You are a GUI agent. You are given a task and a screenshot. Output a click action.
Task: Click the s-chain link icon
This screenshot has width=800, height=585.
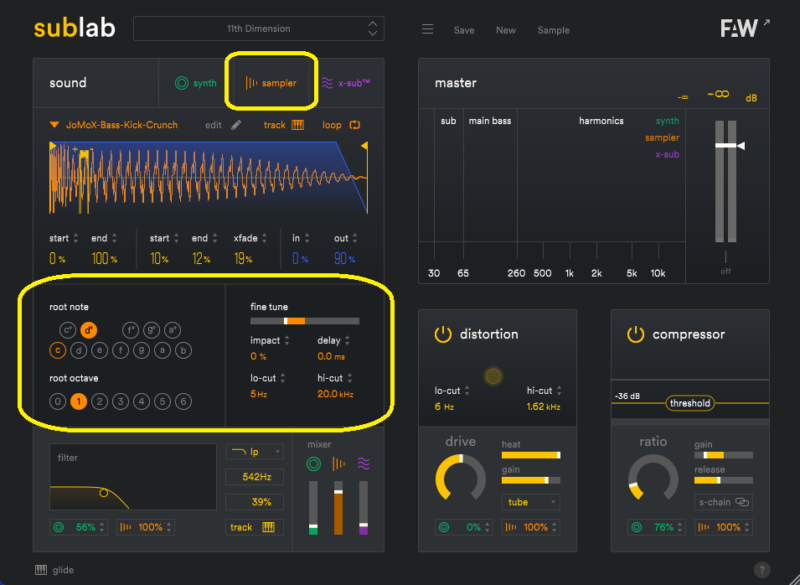741,502
